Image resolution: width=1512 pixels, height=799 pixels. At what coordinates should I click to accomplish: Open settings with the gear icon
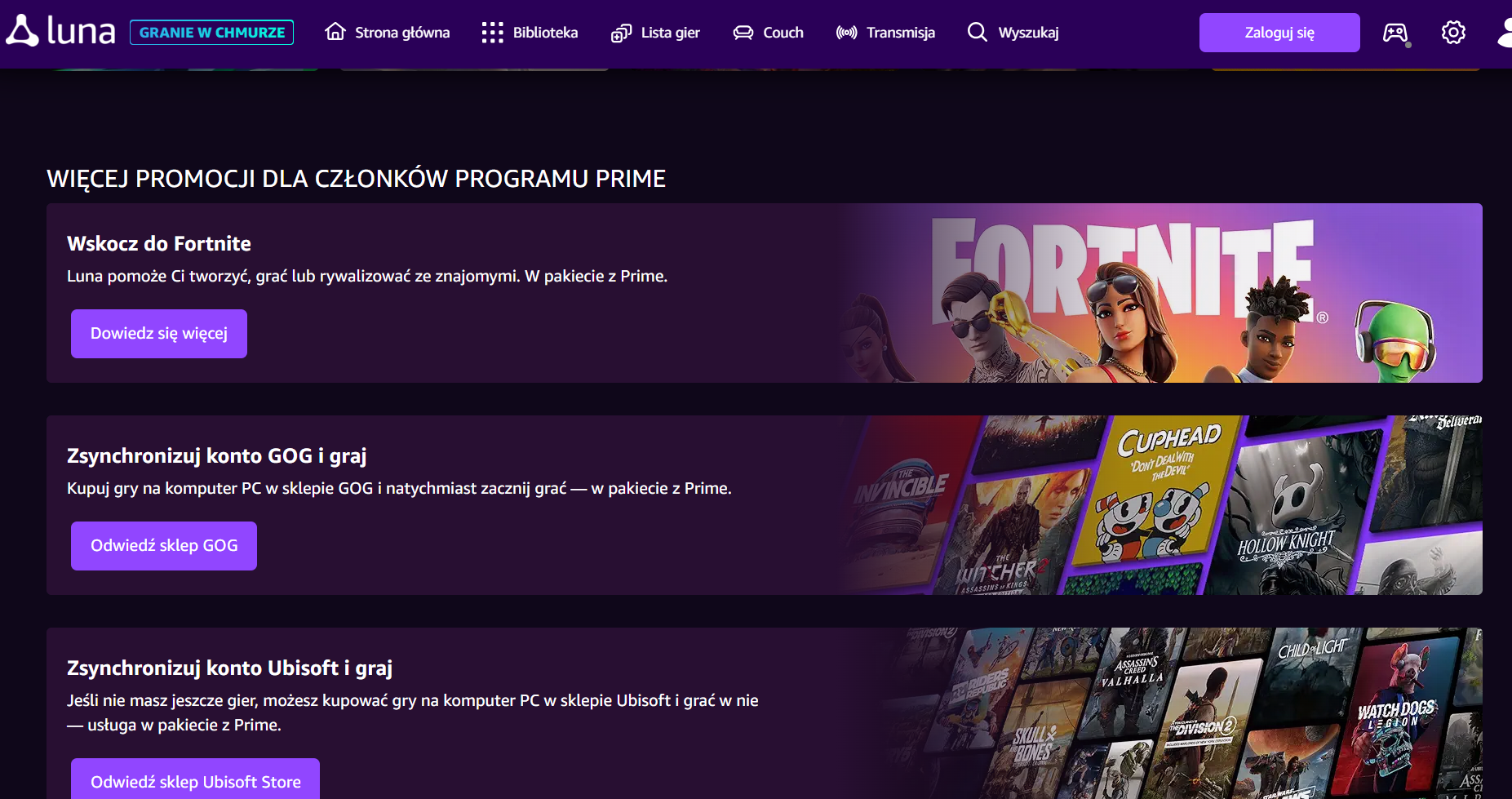[1453, 33]
